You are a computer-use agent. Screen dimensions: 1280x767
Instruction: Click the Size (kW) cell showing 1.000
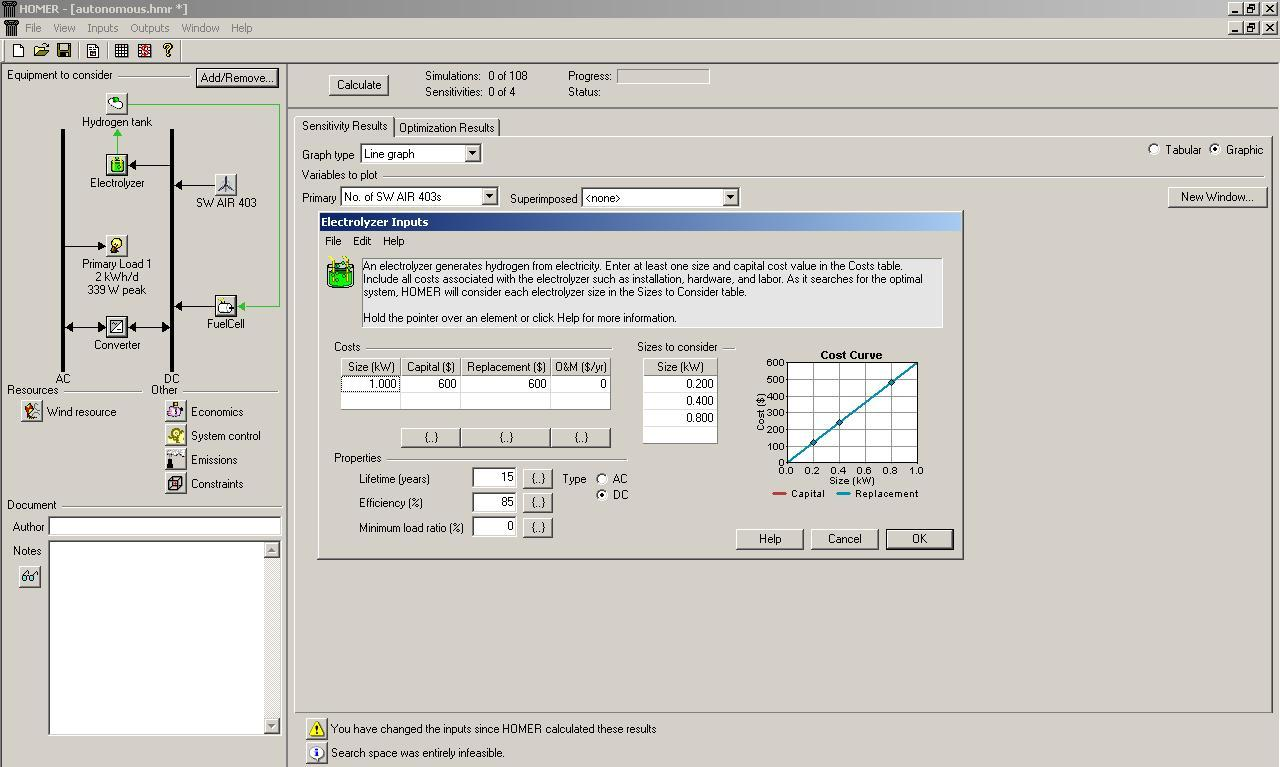pyautogui.click(x=371, y=384)
